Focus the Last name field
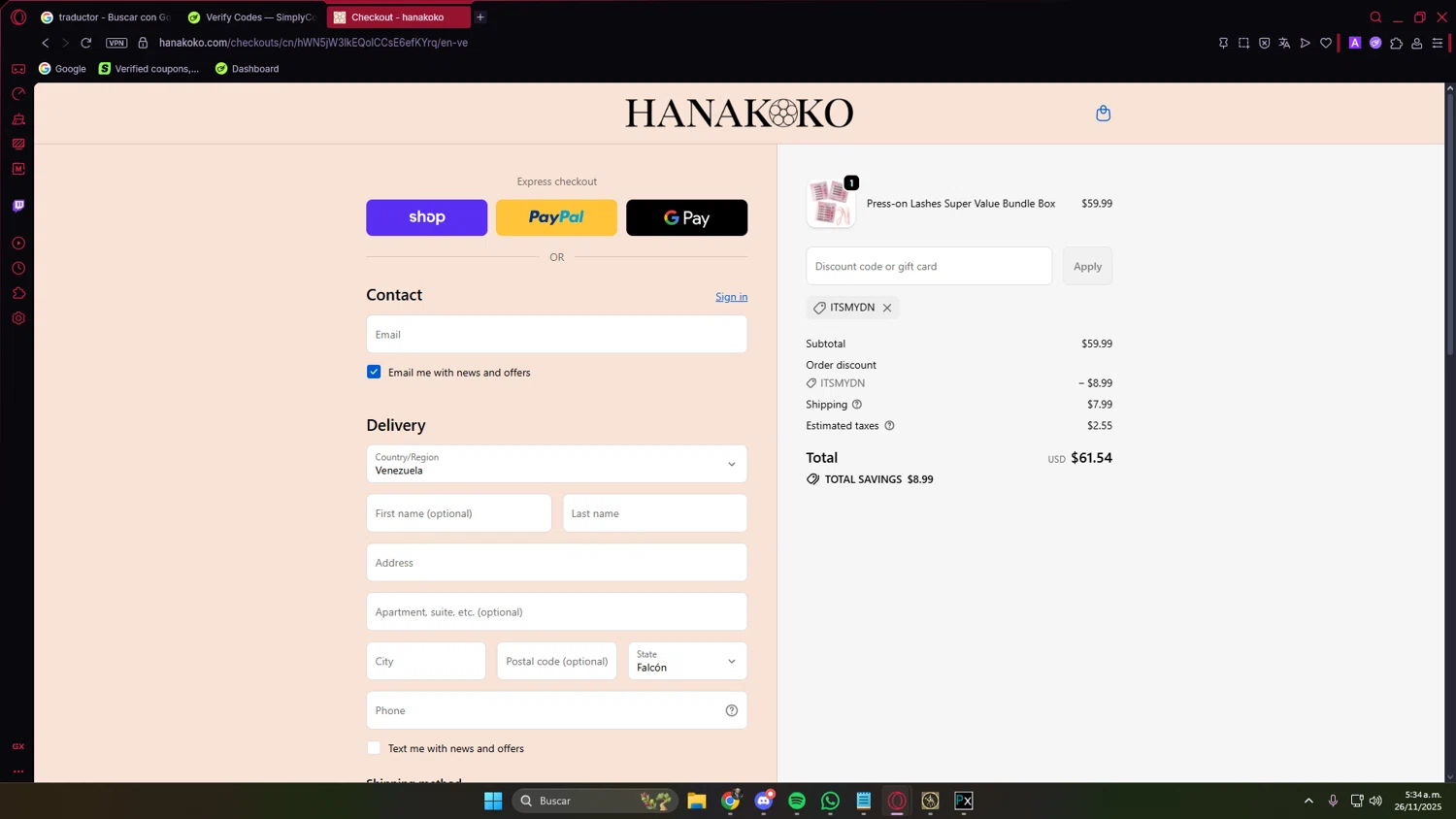The image size is (1456, 819). tap(655, 513)
